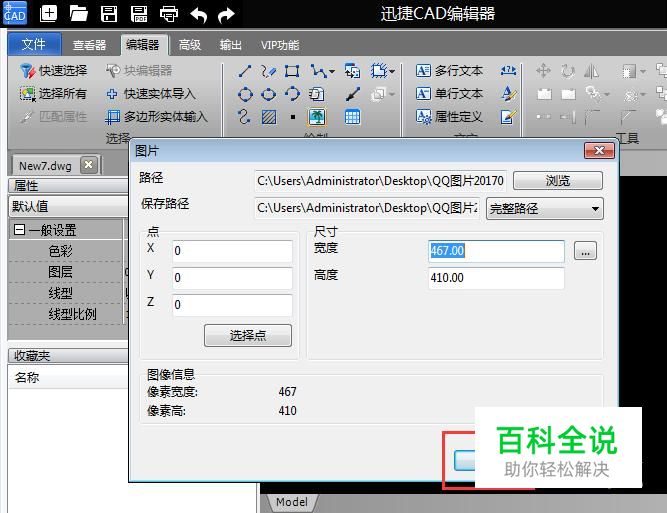The height and width of the screenshot is (513, 667).
Task: Click the 属性定义 tool
Action: coord(449,117)
